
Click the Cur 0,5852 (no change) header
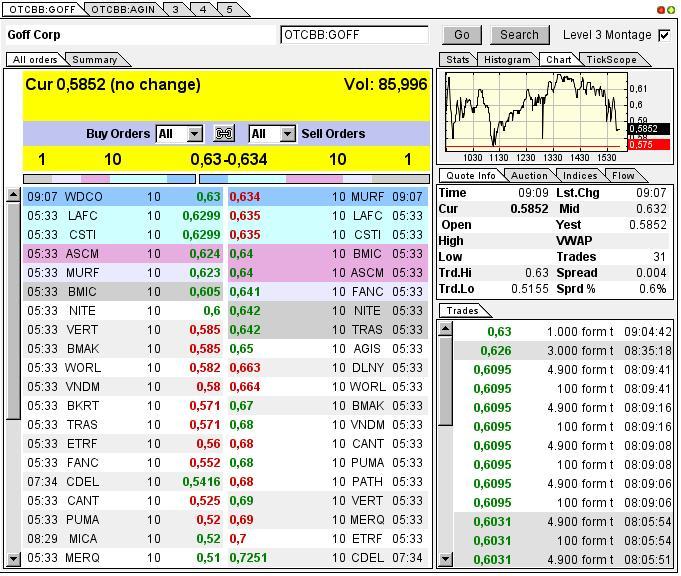(x=113, y=84)
